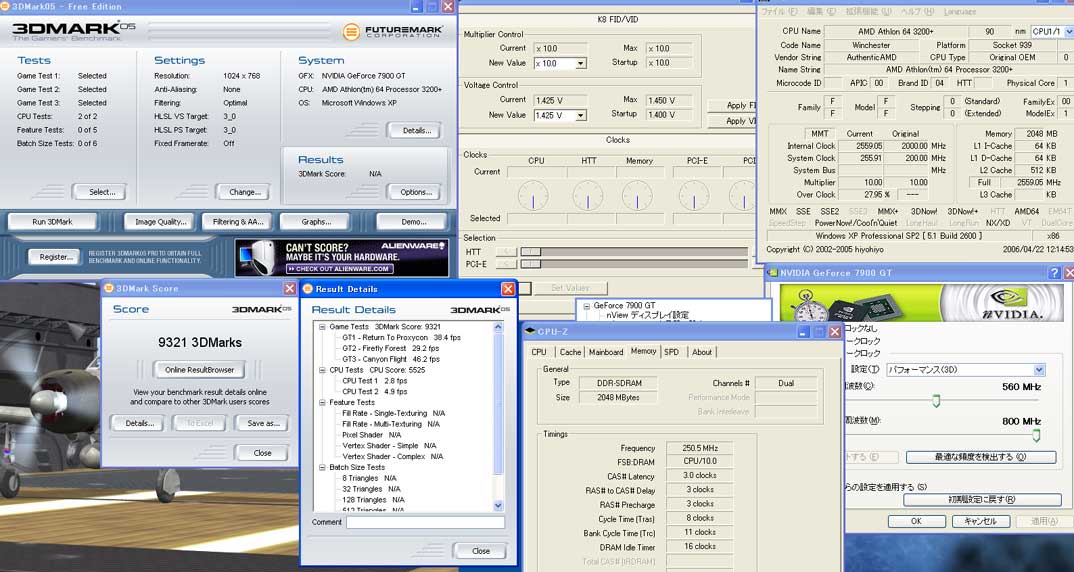
Task: Switch to the CPU tab in CPU-Z
Action: click(x=539, y=352)
